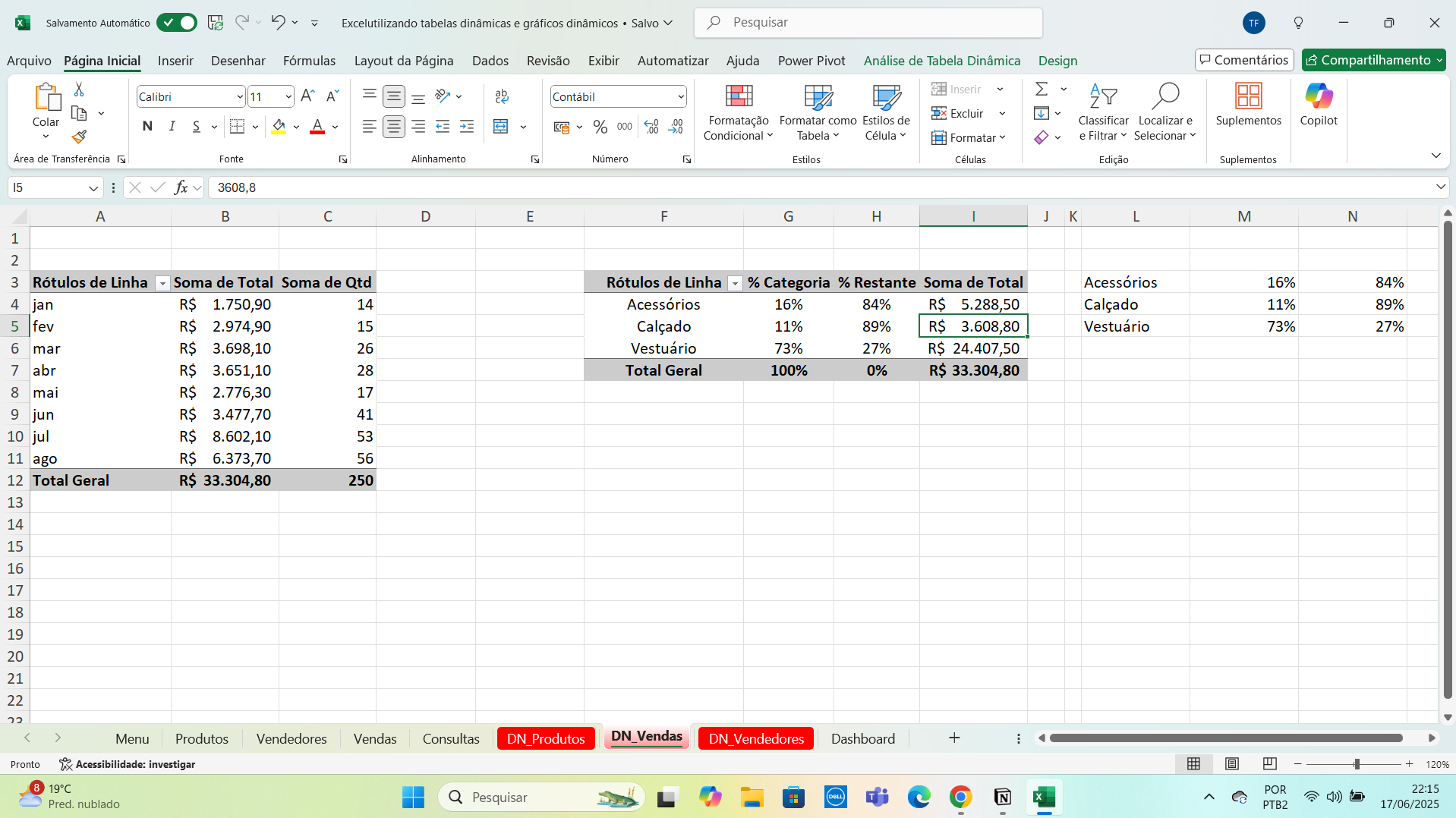Open the Inserir ribbon tab
Screen dimensions: 1456x818
175,61
